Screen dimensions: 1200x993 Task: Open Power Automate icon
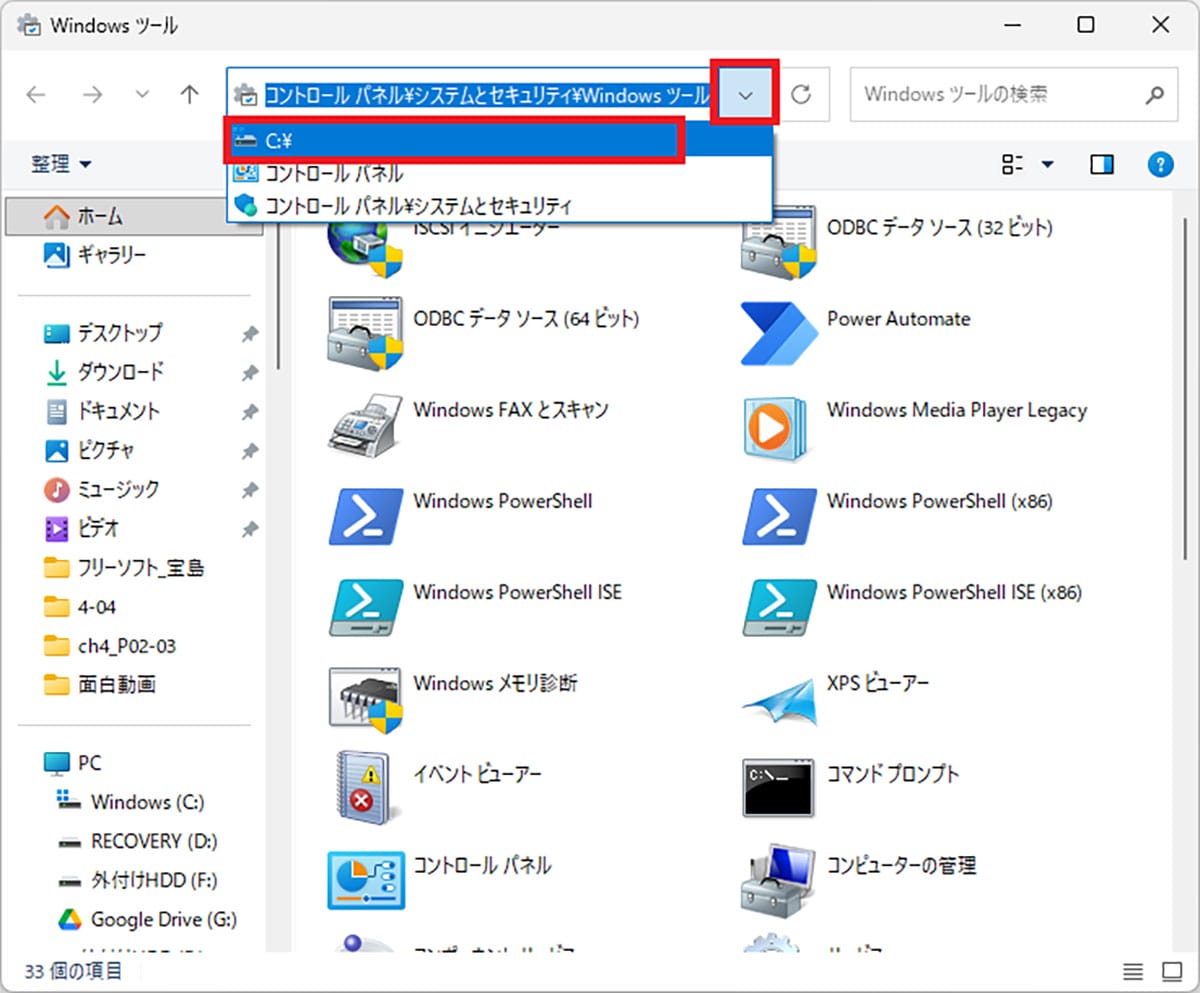[778, 333]
